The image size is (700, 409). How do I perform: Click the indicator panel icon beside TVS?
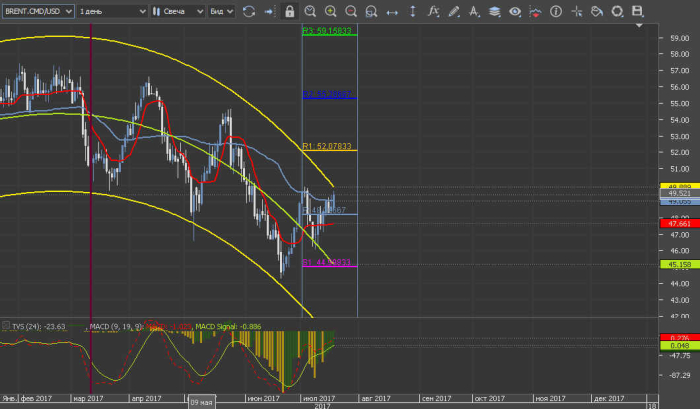click(x=6, y=326)
